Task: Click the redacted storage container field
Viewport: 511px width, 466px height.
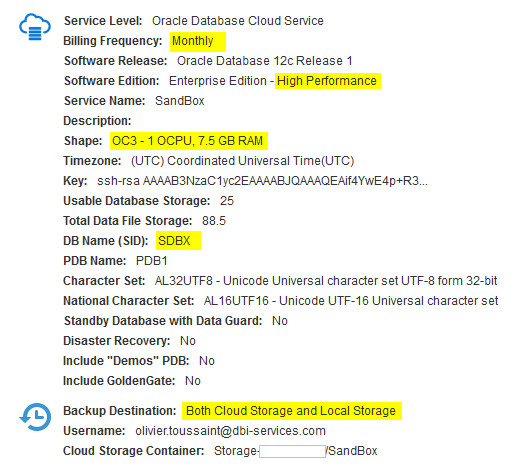Action: [292, 451]
